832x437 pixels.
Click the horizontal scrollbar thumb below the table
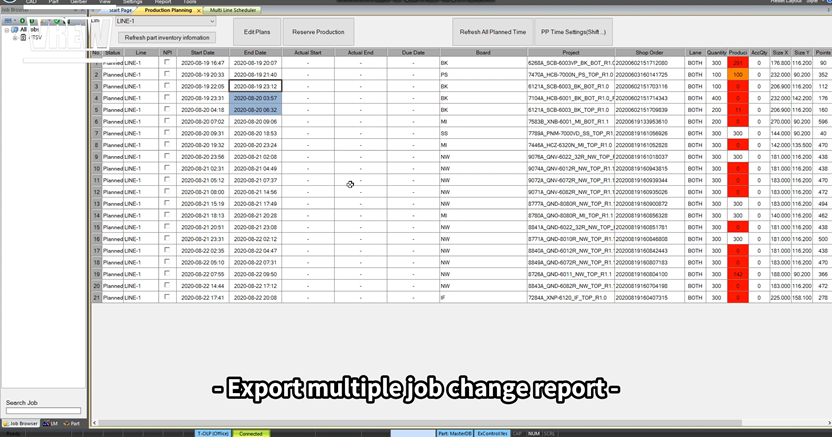[x=419, y=423]
